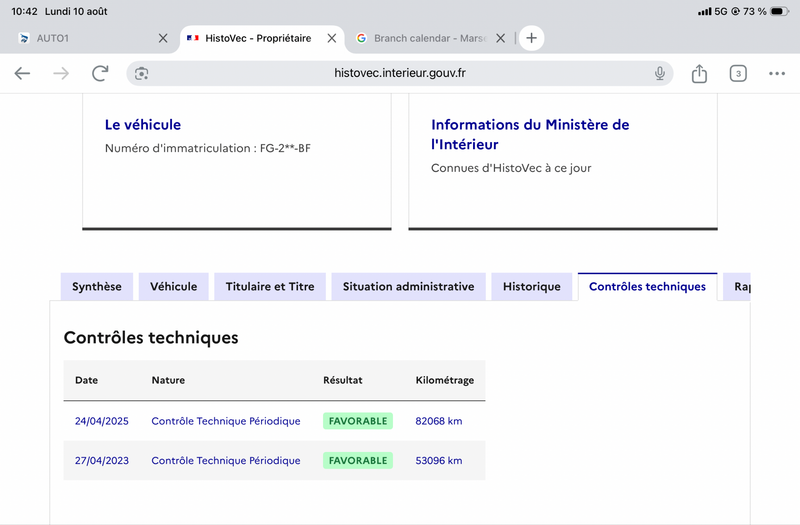Click Contrôle Technique Périodique in 27/04/2023 row
The height and width of the screenshot is (525, 800).
[x=226, y=461]
